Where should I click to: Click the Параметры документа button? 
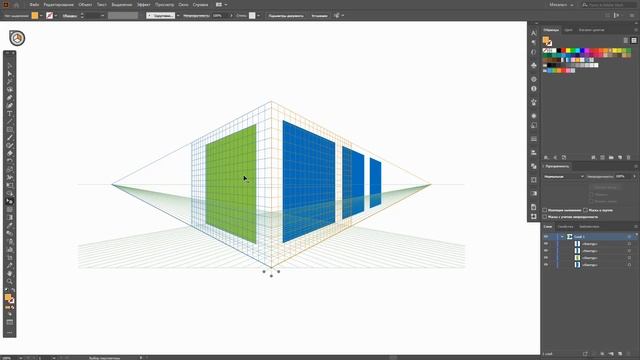[x=286, y=16]
